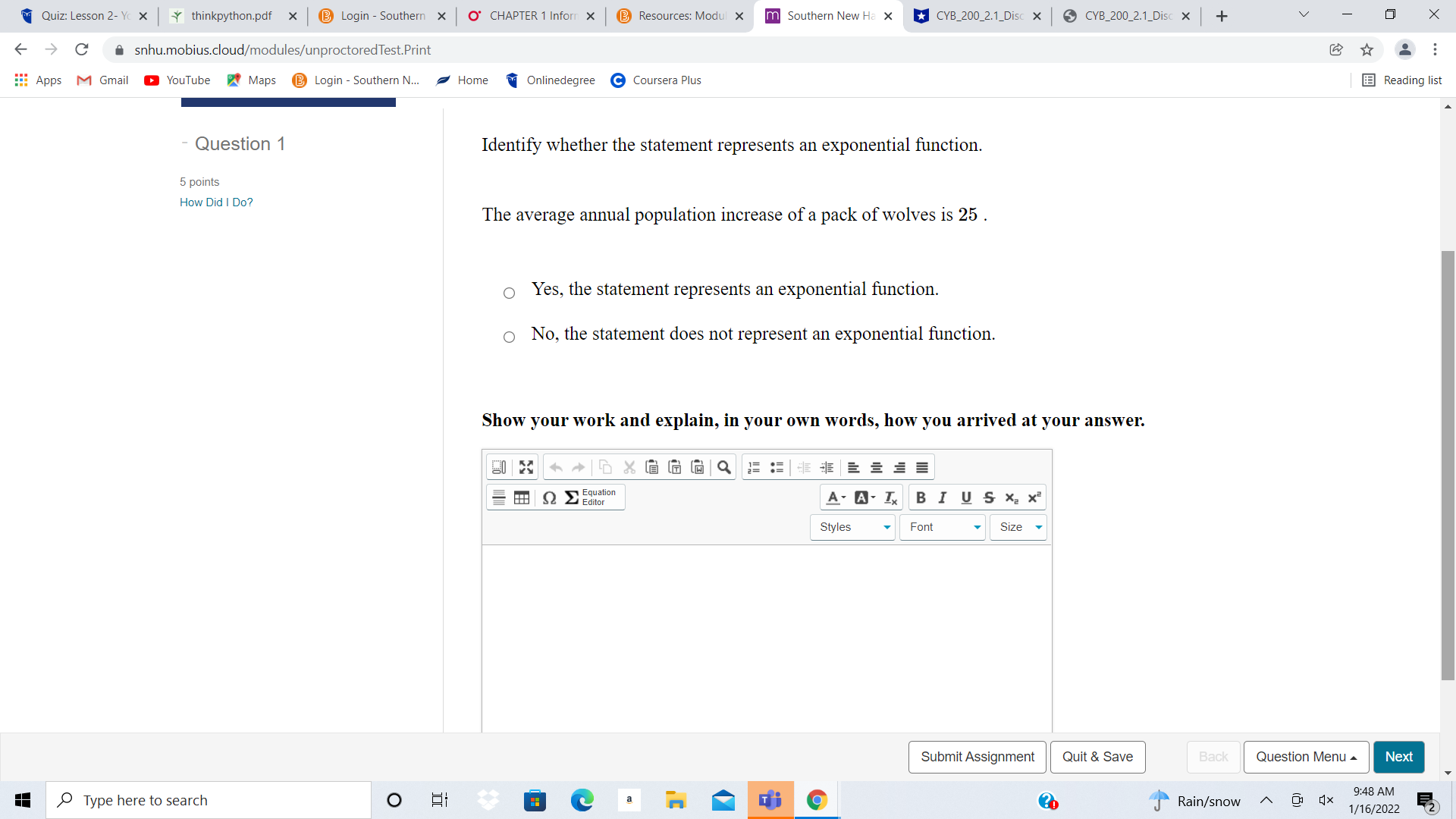Open the Find toolbar icon (magnifier)

tap(724, 466)
